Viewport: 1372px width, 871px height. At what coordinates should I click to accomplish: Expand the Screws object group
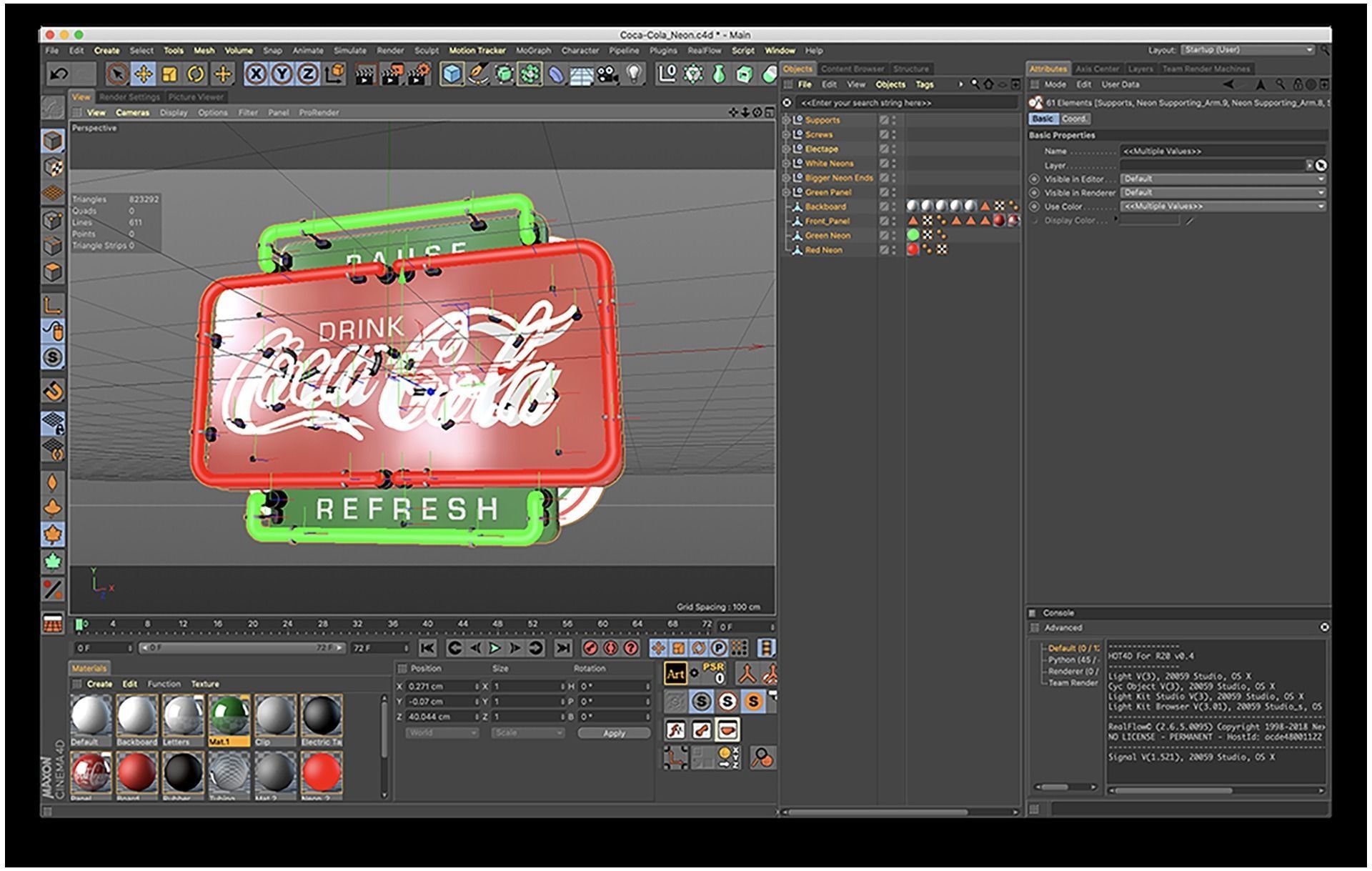coord(786,134)
